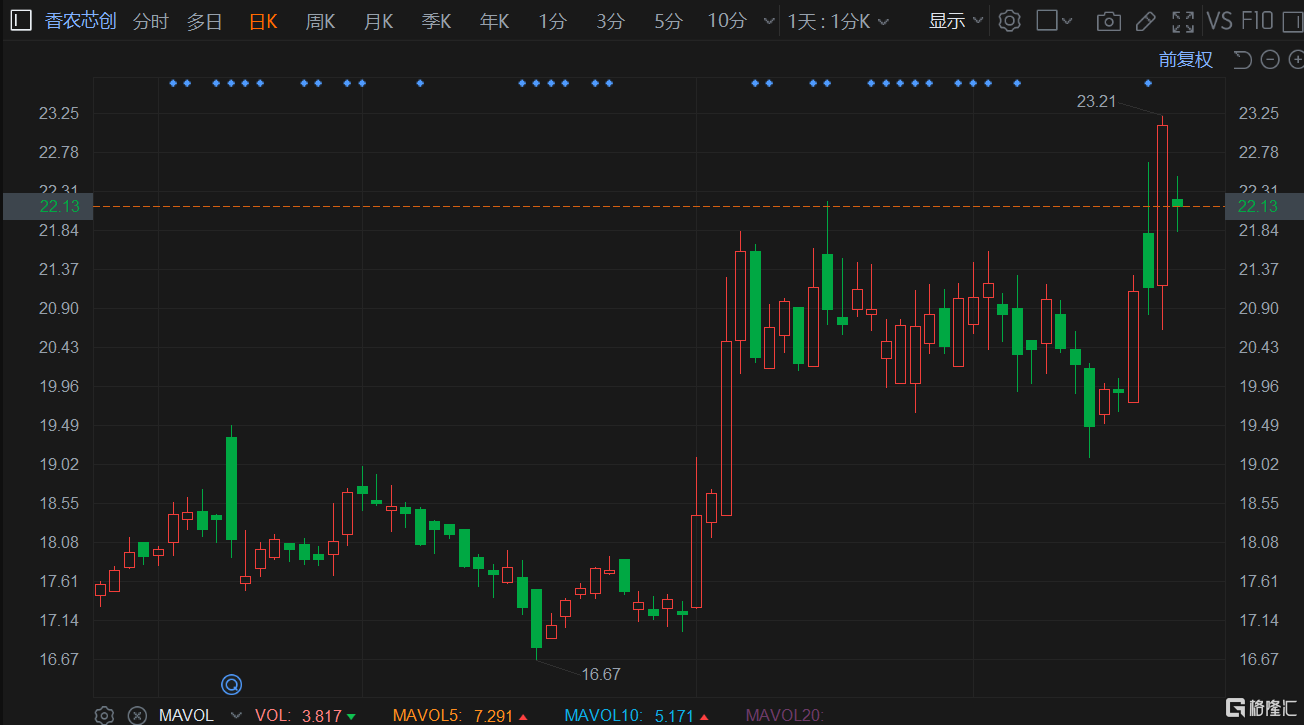Switch to the 多日 tab
This screenshot has width=1304, height=725.
coord(204,21)
